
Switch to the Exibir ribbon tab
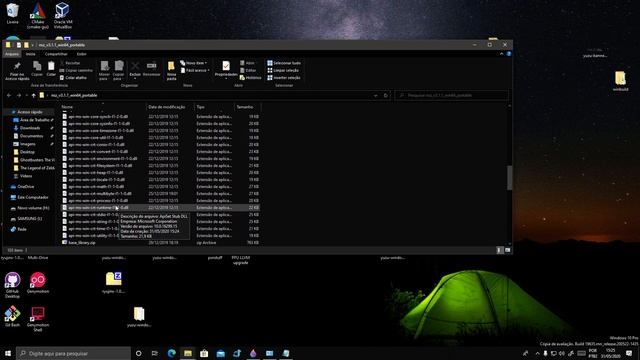pyautogui.click(x=82, y=54)
